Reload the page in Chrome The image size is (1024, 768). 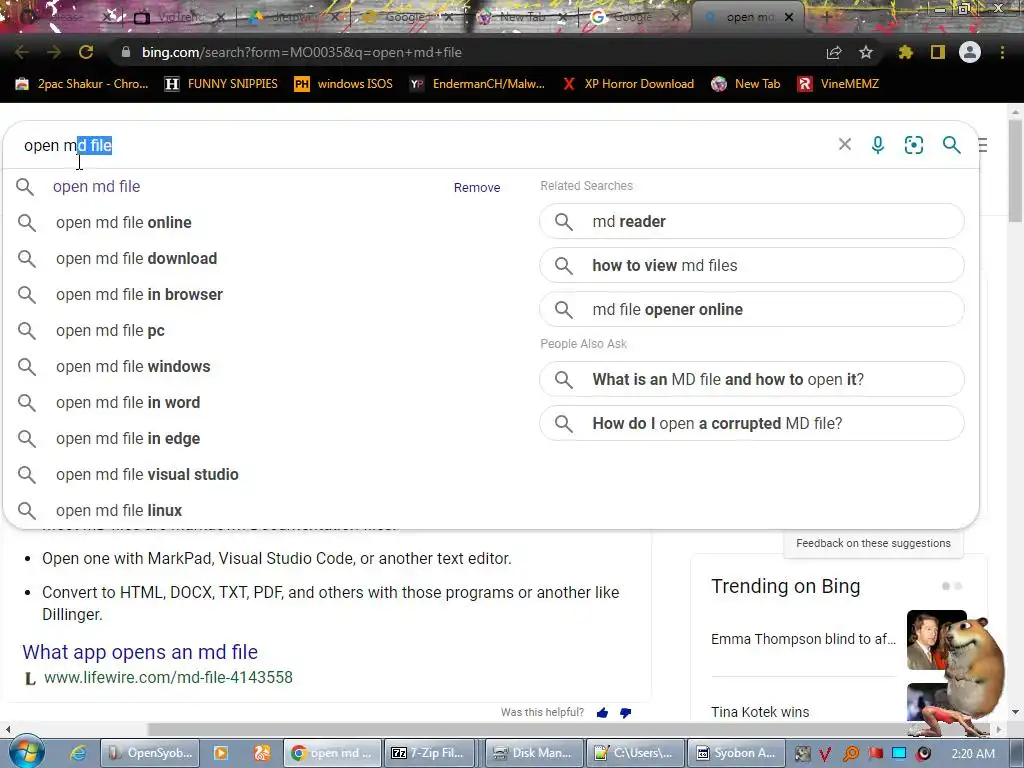click(86, 52)
